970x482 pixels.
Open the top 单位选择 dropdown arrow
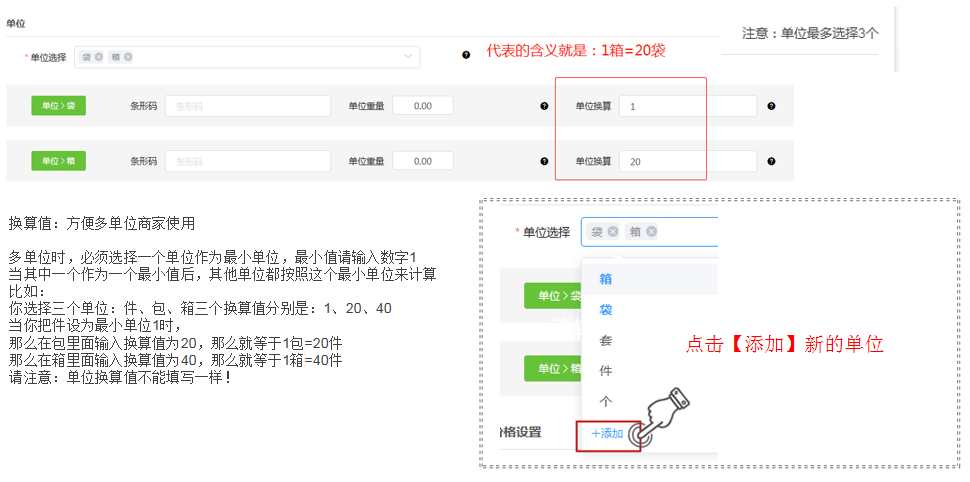[408, 56]
